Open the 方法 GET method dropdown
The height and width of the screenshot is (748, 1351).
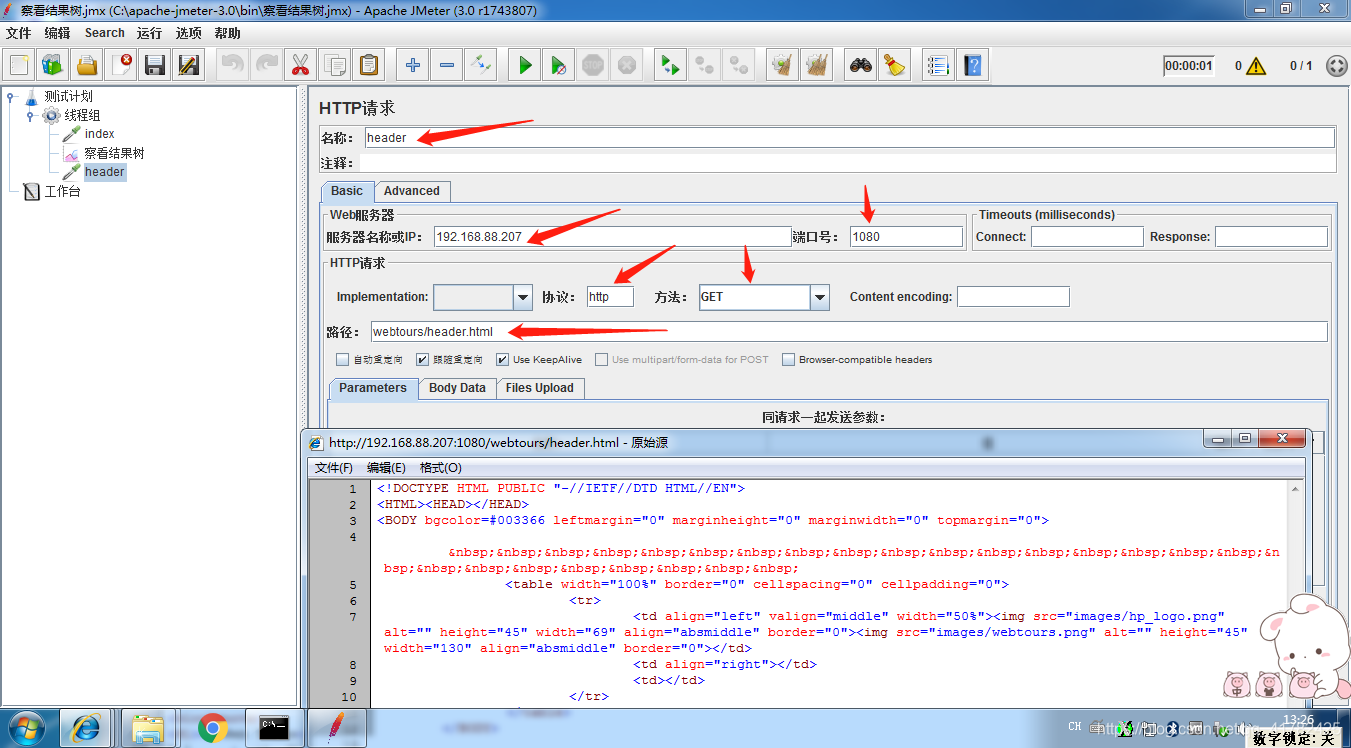click(820, 297)
